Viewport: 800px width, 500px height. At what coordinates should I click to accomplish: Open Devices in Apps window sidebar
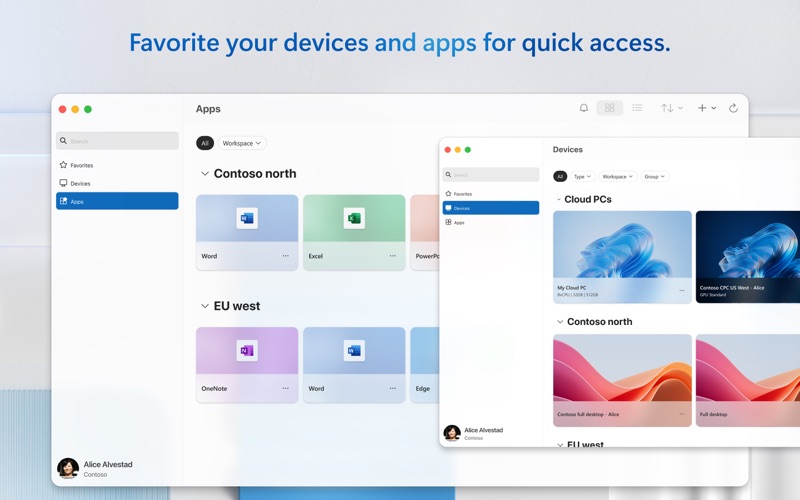pos(117,183)
